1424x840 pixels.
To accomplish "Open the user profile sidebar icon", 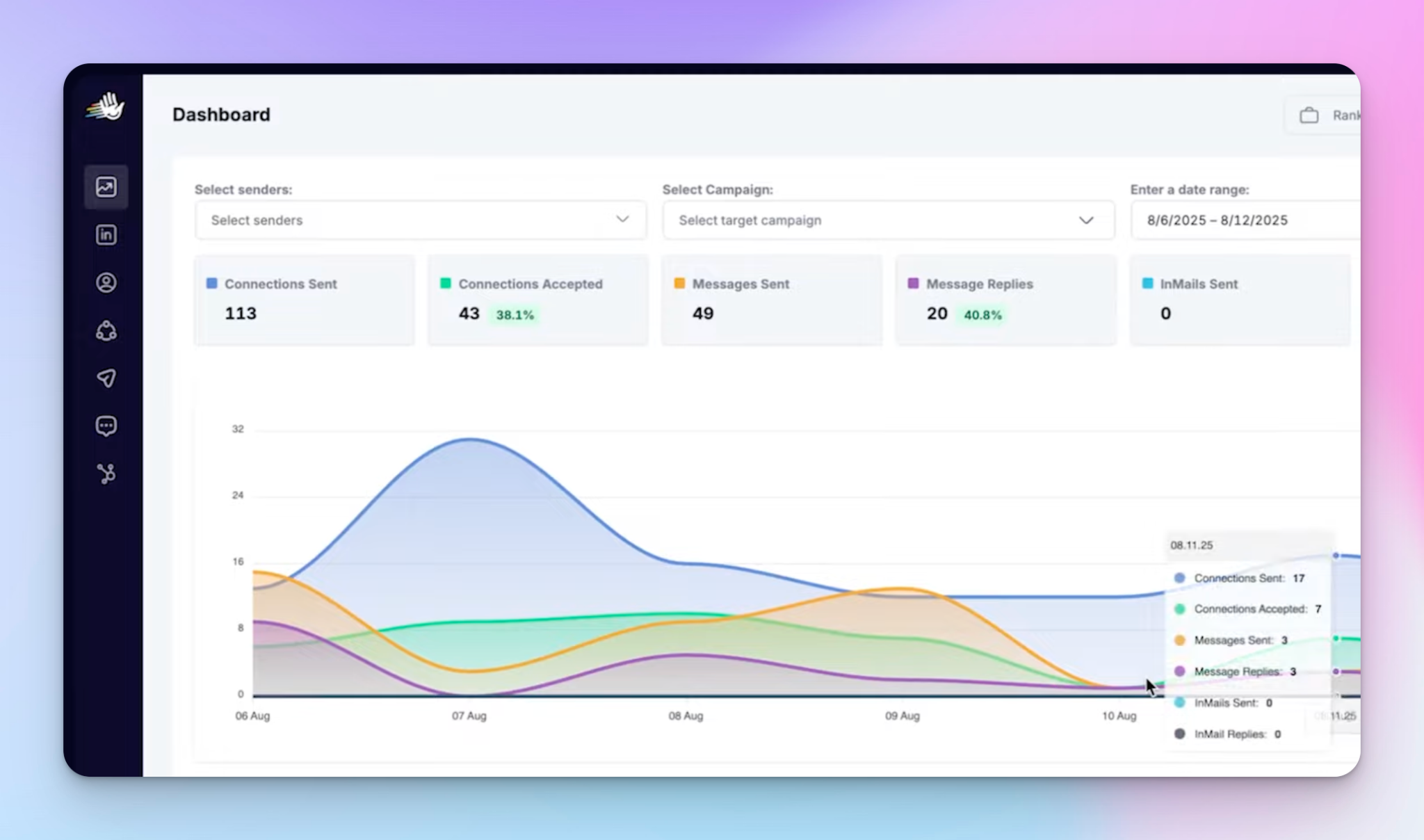I will click(x=106, y=283).
